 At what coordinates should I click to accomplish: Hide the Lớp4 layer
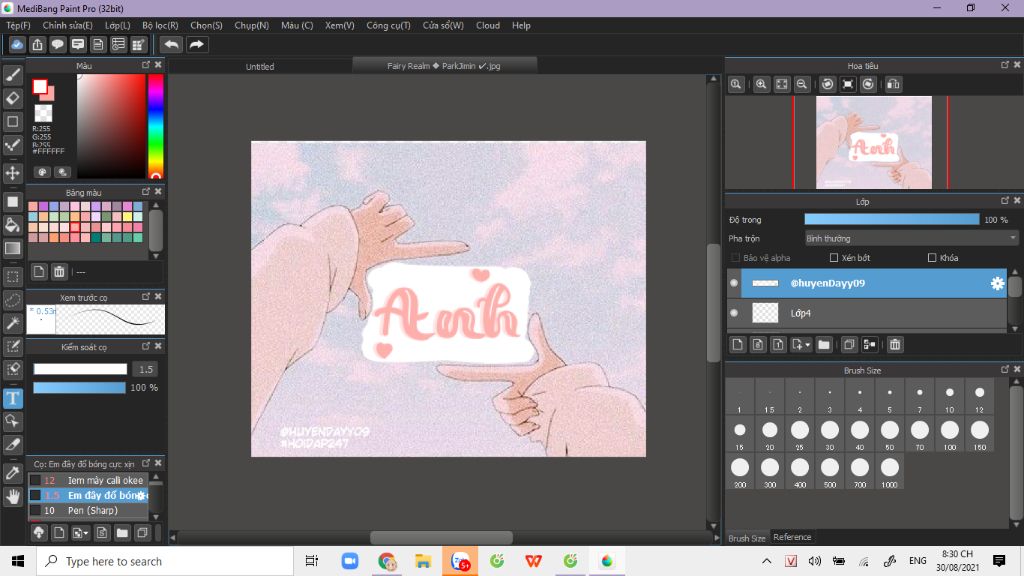(734, 313)
